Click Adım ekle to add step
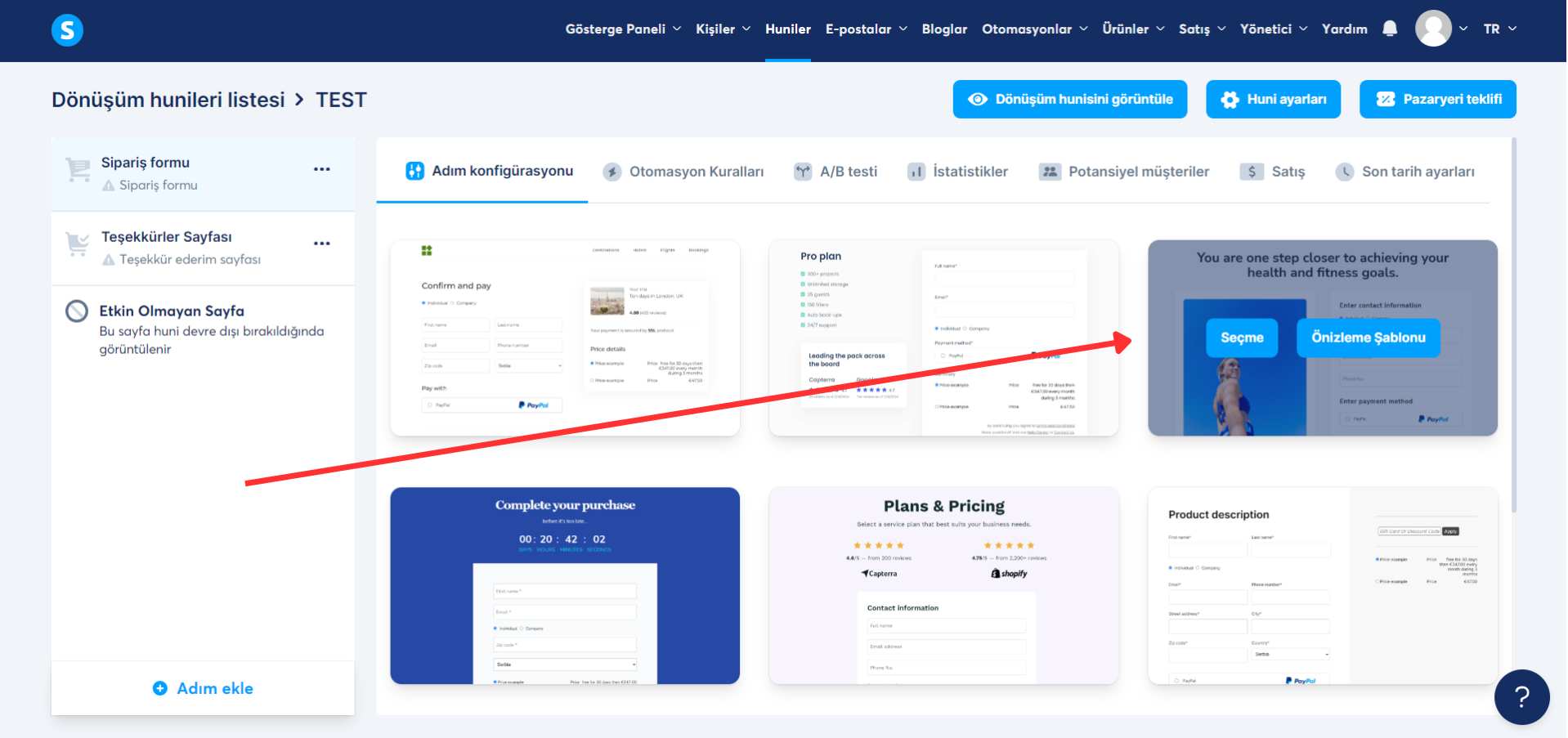 point(204,688)
